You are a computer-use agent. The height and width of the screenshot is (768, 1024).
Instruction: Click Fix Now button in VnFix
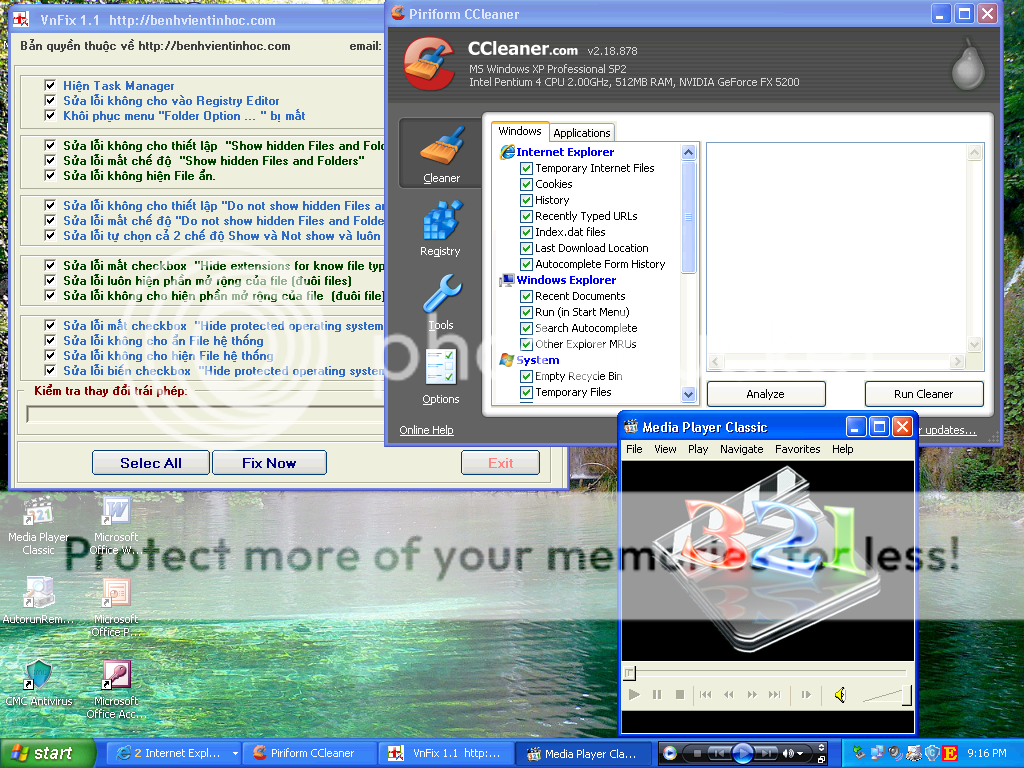click(x=269, y=463)
